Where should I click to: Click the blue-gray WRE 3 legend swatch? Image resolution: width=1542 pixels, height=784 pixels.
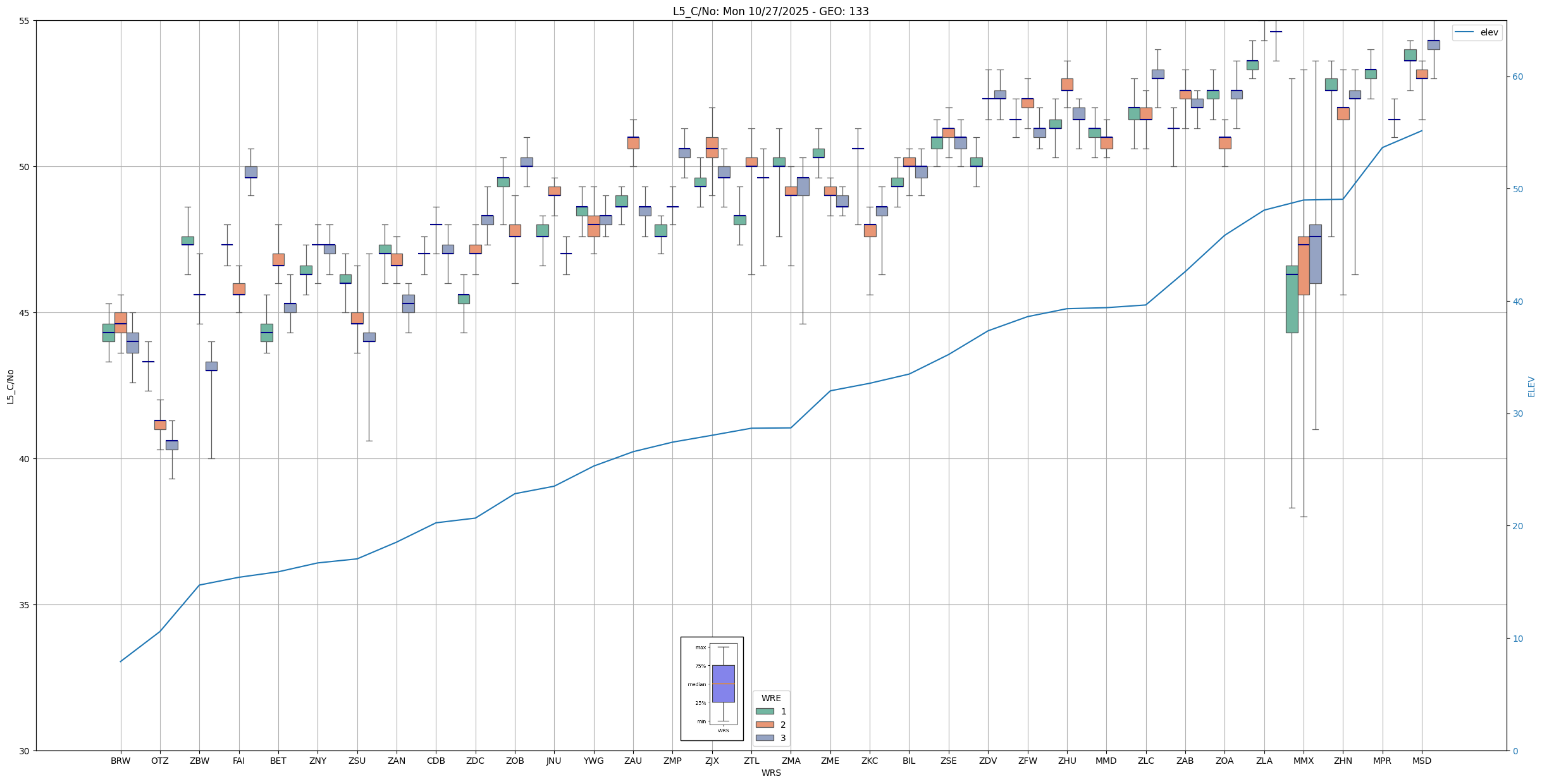[x=765, y=738]
